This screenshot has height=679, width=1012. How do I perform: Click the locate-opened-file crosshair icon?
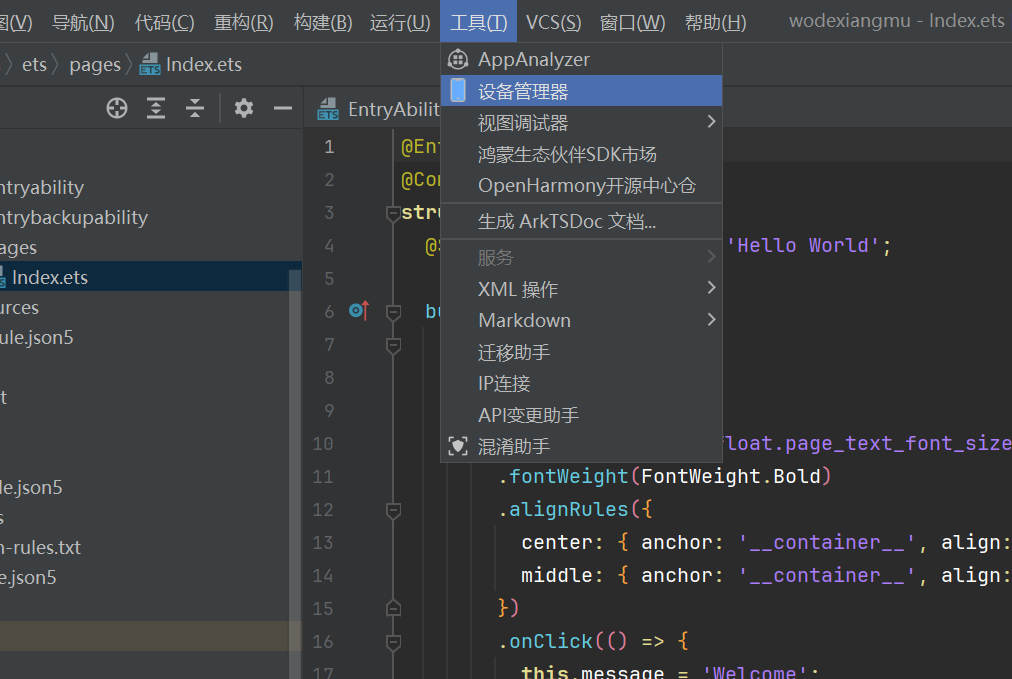point(117,108)
